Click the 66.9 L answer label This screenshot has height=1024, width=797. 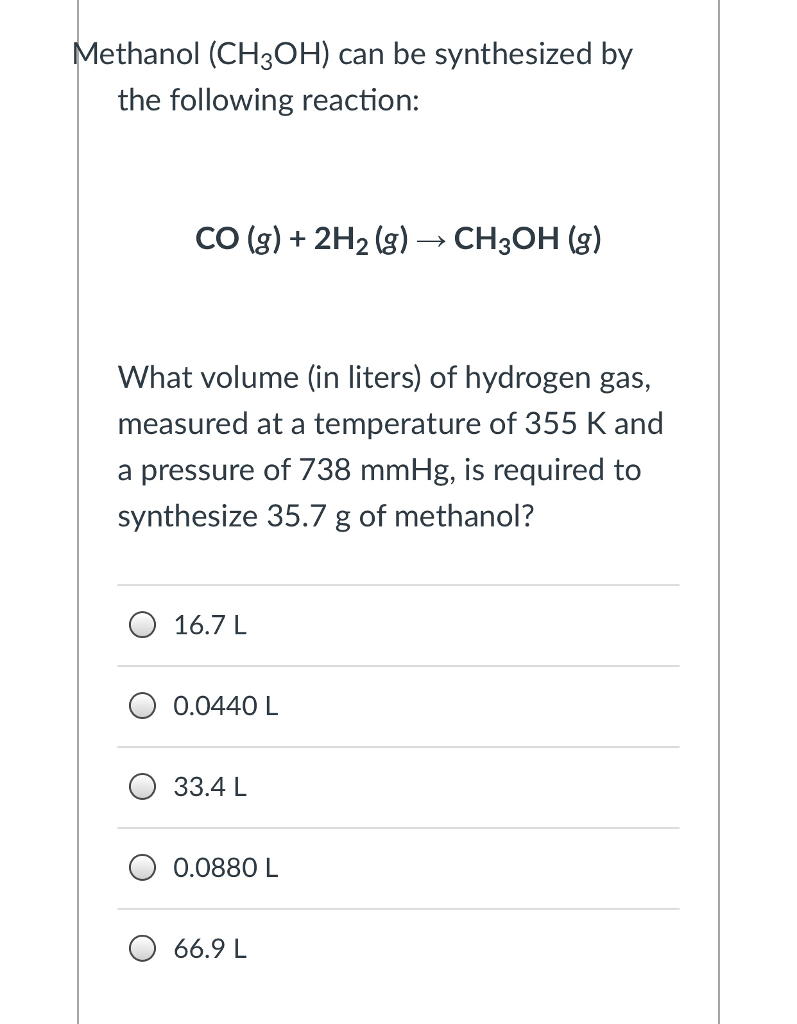coord(209,949)
